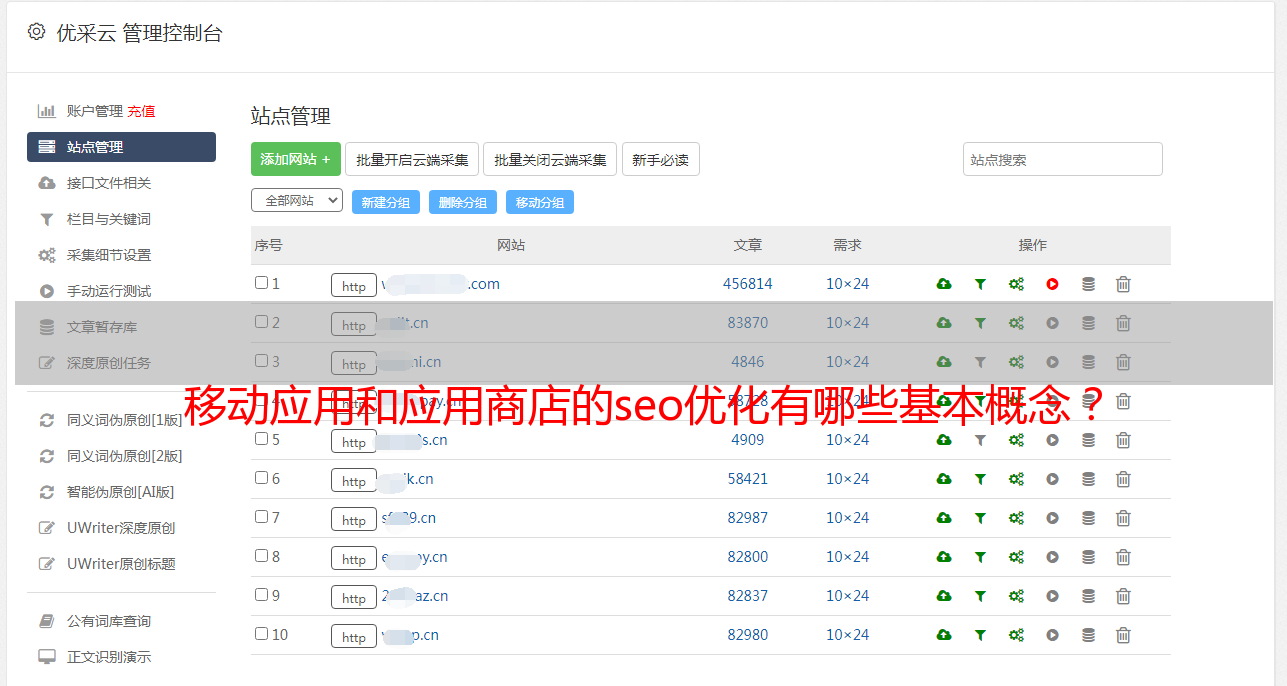Open the gray filter icon in row 5

click(980, 440)
